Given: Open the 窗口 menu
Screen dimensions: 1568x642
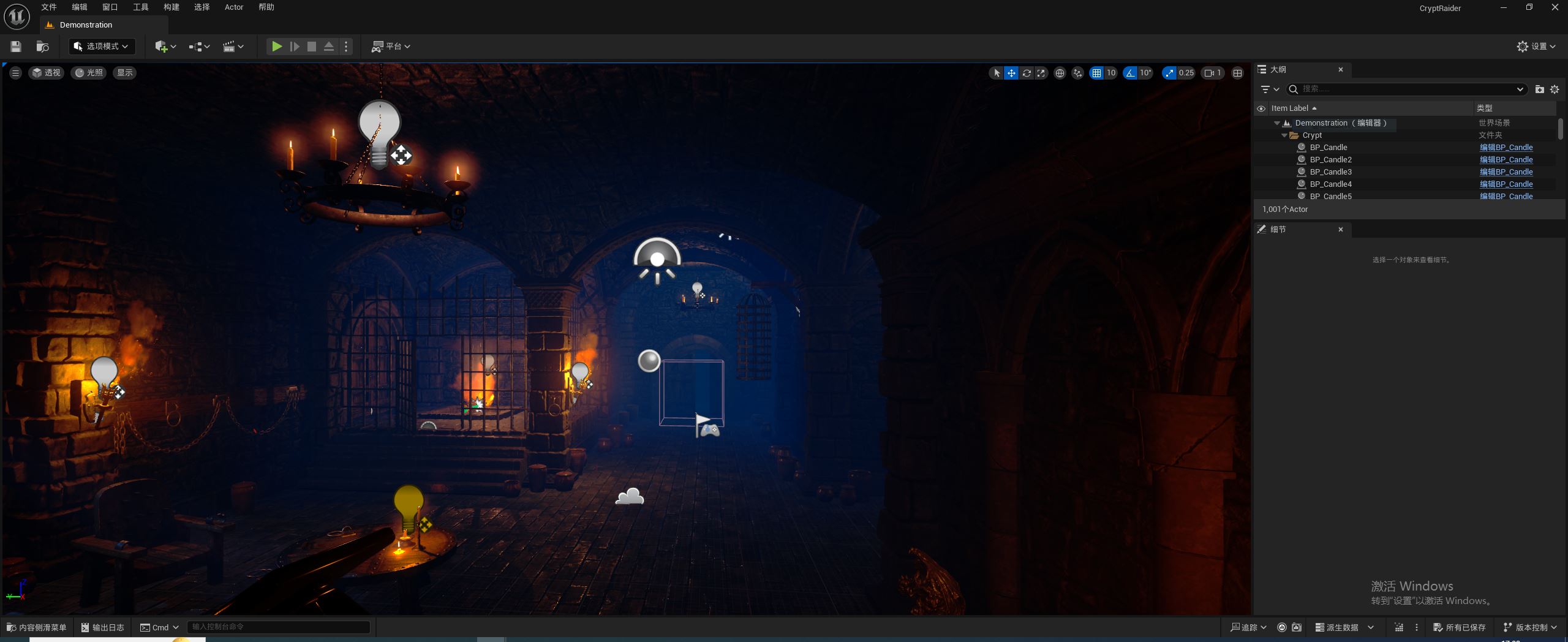Looking at the screenshot, I should coord(110,7).
